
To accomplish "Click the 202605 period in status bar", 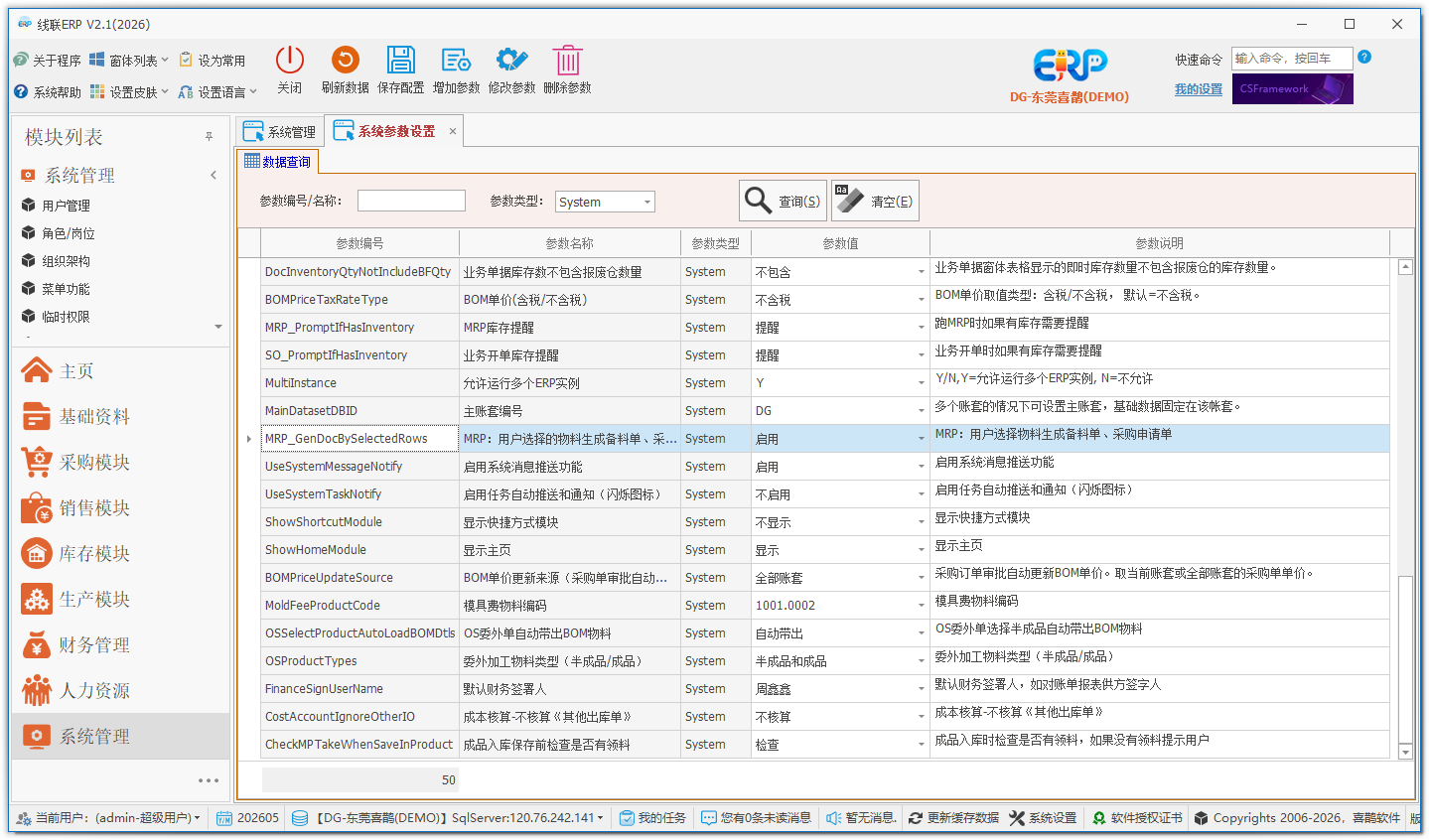I will coord(248,818).
